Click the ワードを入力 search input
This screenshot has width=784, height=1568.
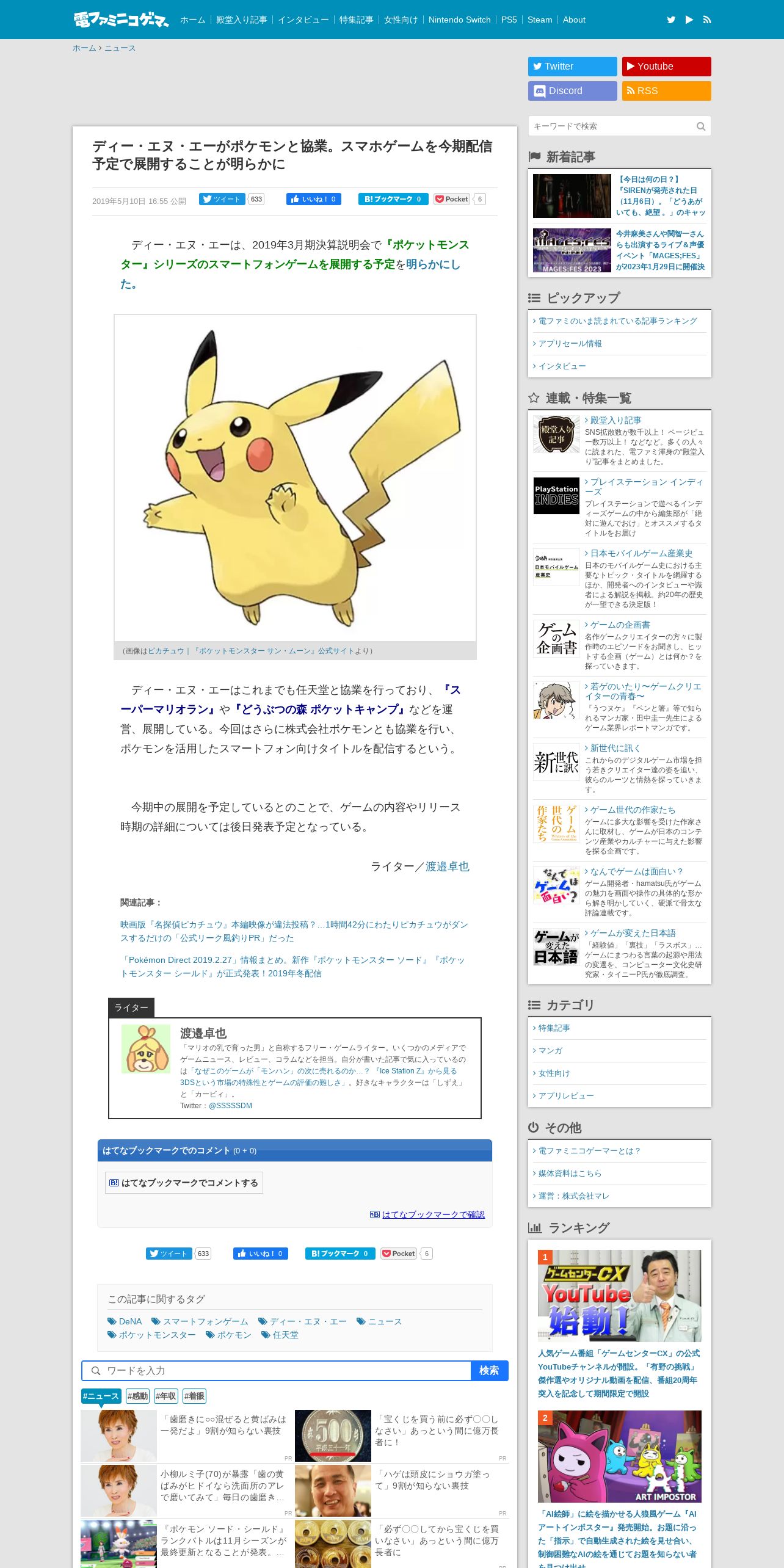pyautogui.click(x=277, y=1371)
